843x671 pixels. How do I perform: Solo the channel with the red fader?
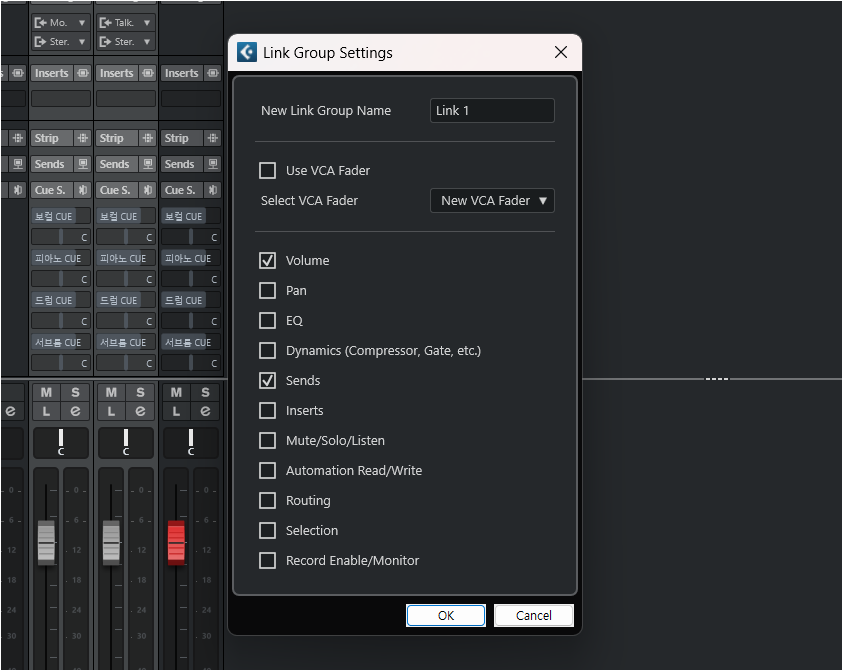coord(205,393)
